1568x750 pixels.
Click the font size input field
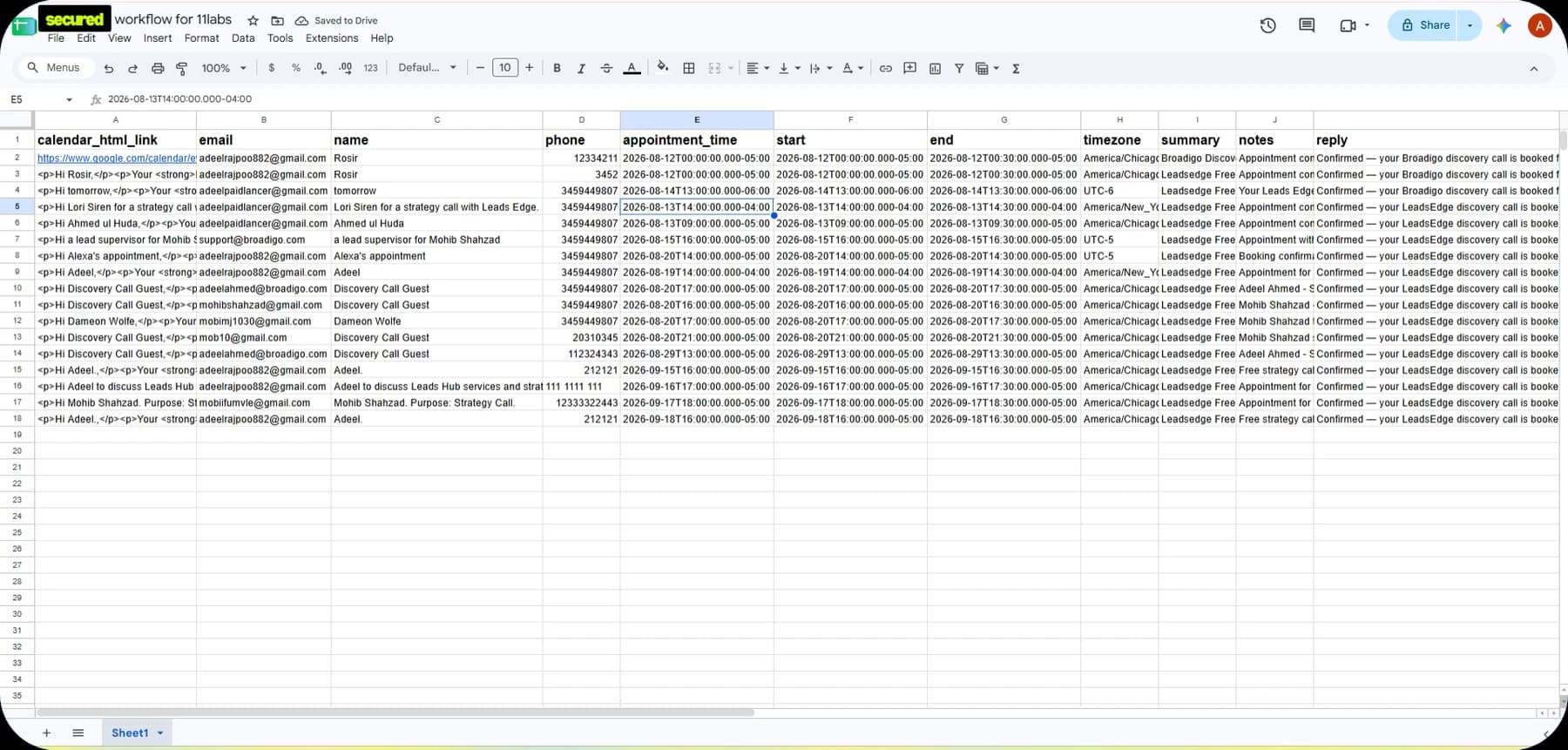[505, 68]
